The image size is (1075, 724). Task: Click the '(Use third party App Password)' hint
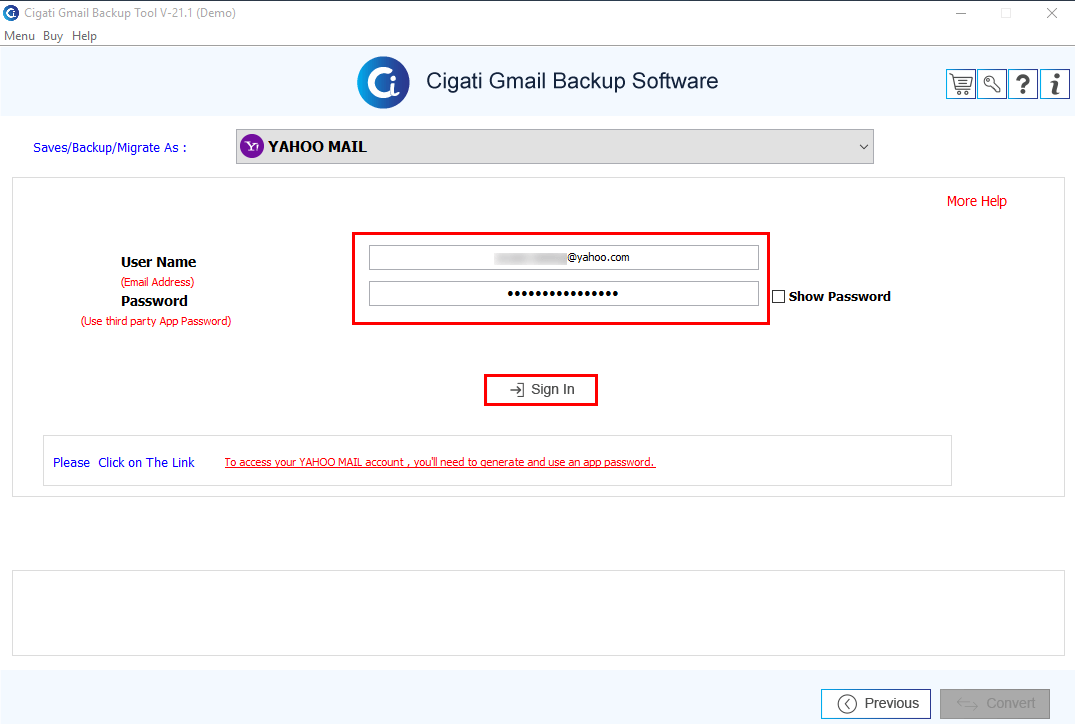point(156,321)
